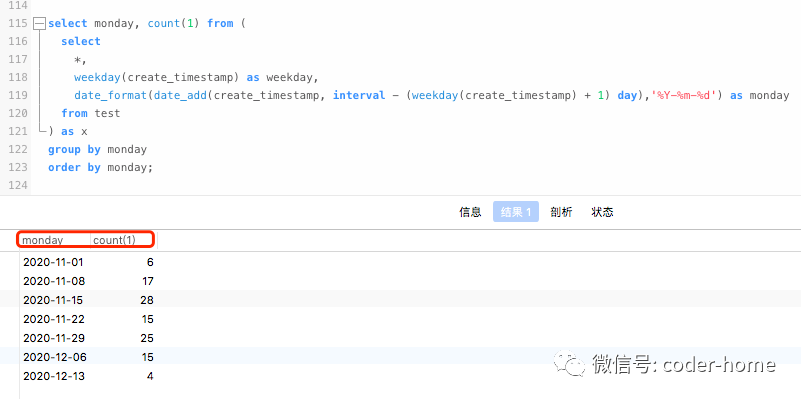The image size is (801, 399).
Task: Click the 'select' keyword on line 116
Action: tap(81, 41)
